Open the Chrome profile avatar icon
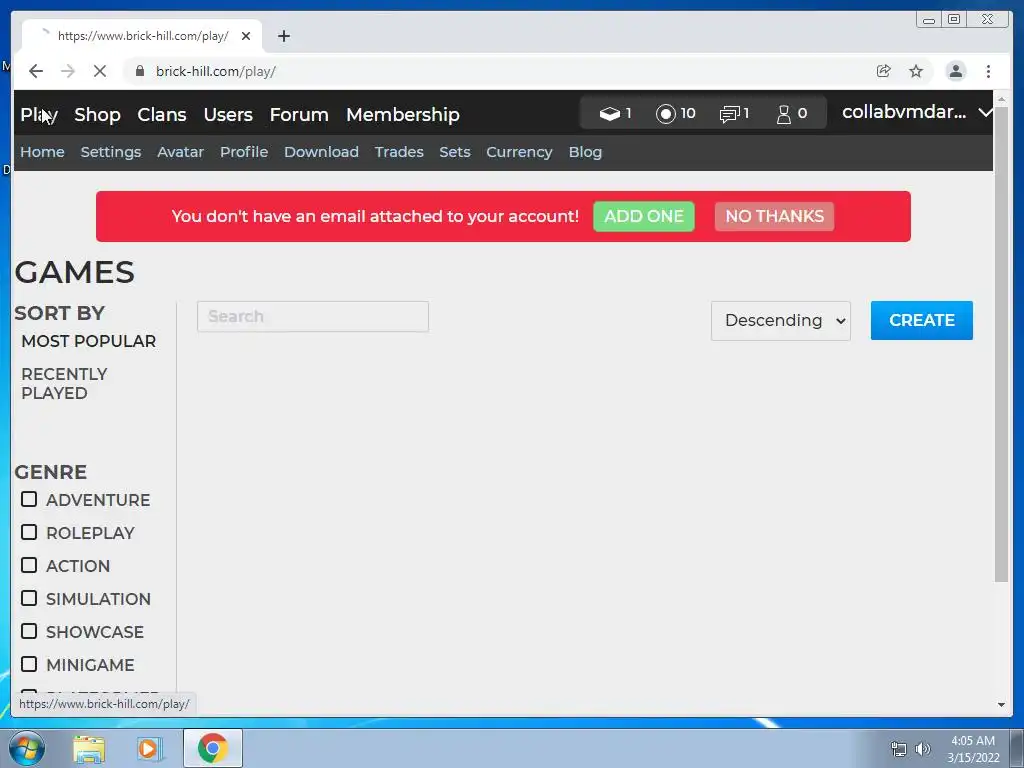This screenshot has width=1024, height=768. click(x=955, y=71)
